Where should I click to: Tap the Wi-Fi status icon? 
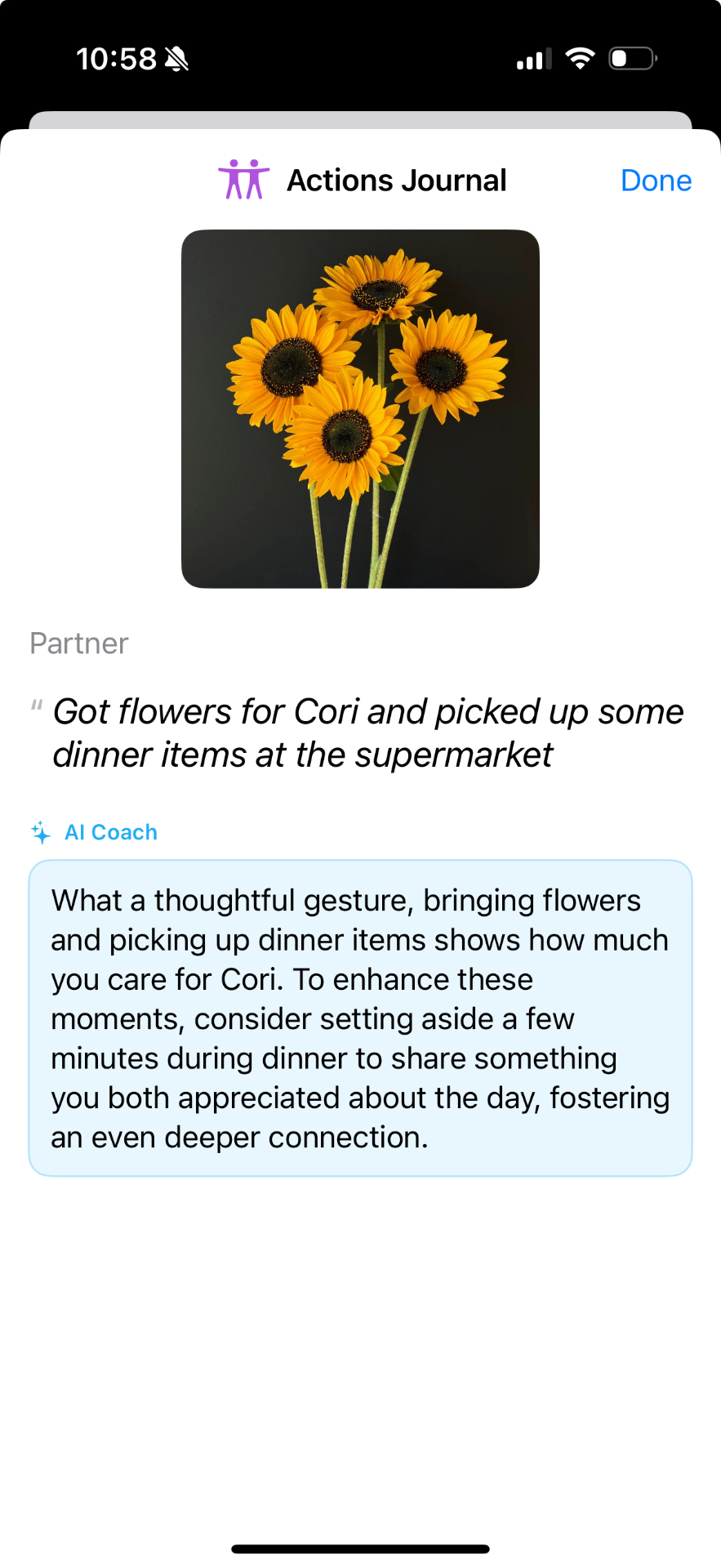pyautogui.click(x=580, y=59)
